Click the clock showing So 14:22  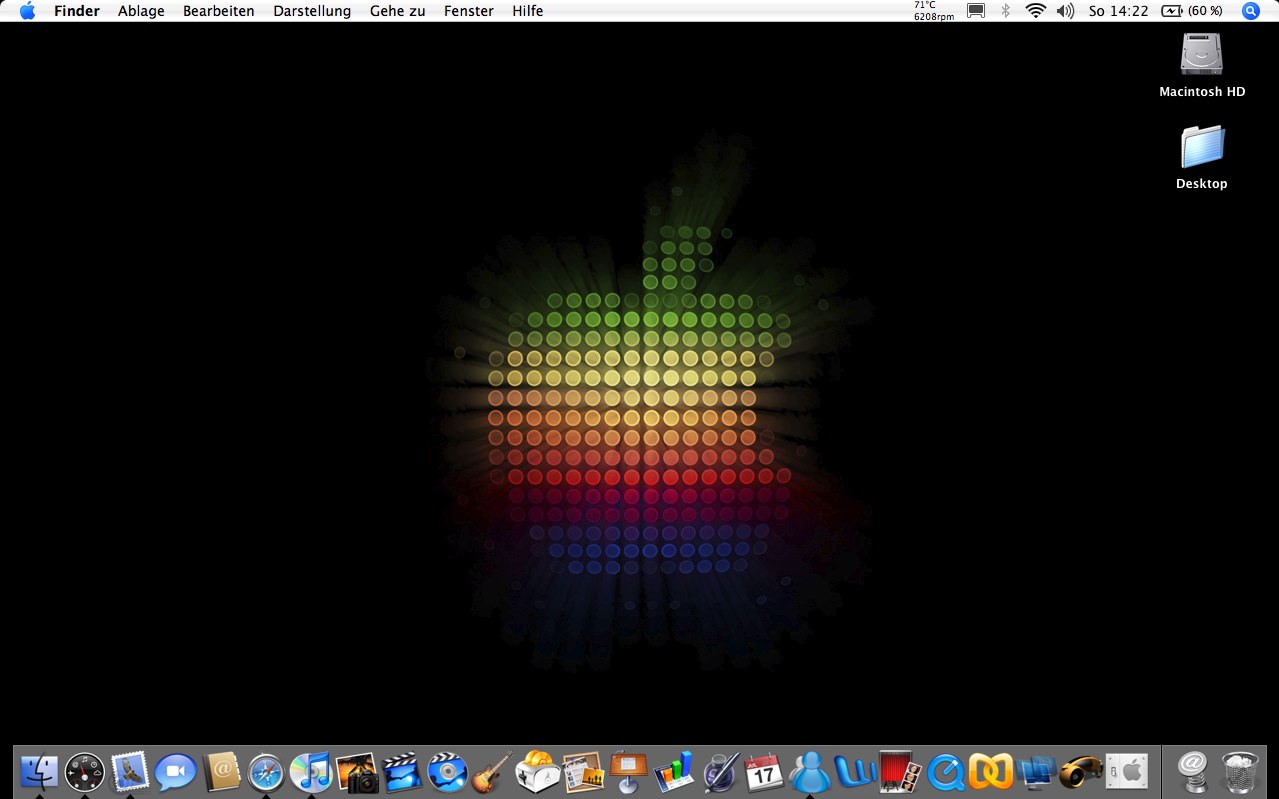[1118, 11]
